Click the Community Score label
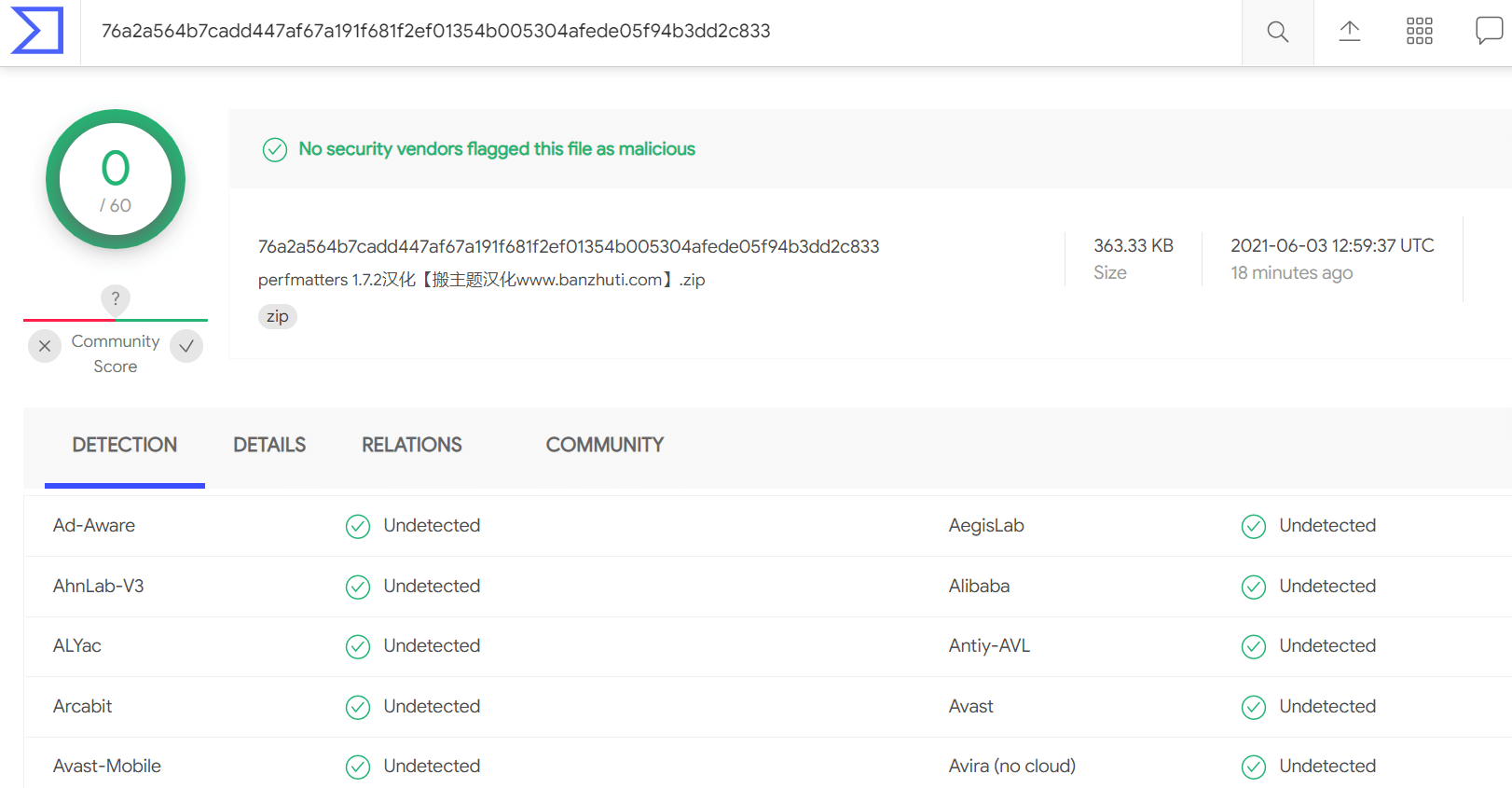Image resolution: width=1512 pixels, height=788 pixels. coord(116,353)
